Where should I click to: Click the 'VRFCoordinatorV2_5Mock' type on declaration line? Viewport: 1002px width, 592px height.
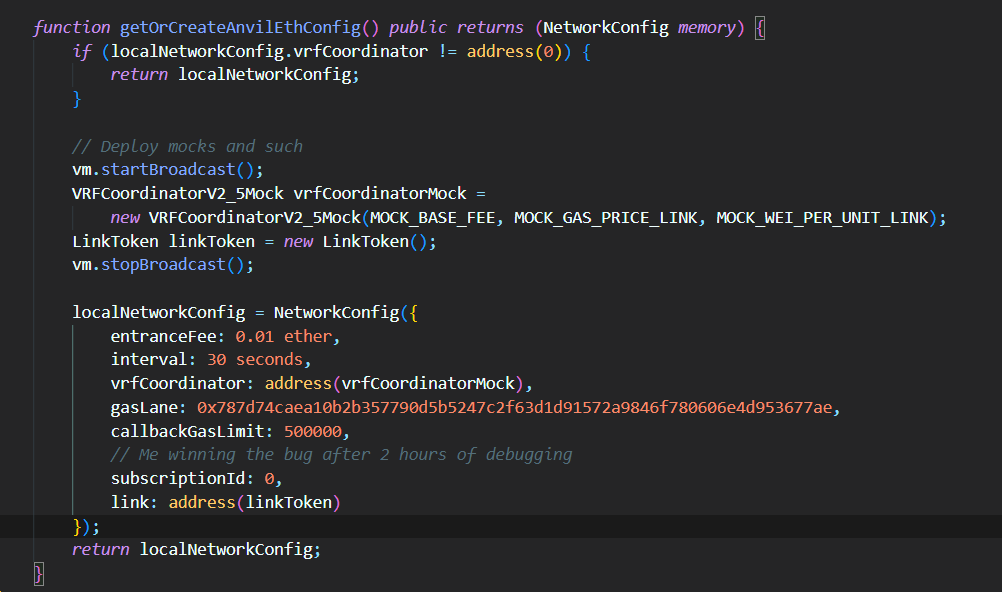178,194
